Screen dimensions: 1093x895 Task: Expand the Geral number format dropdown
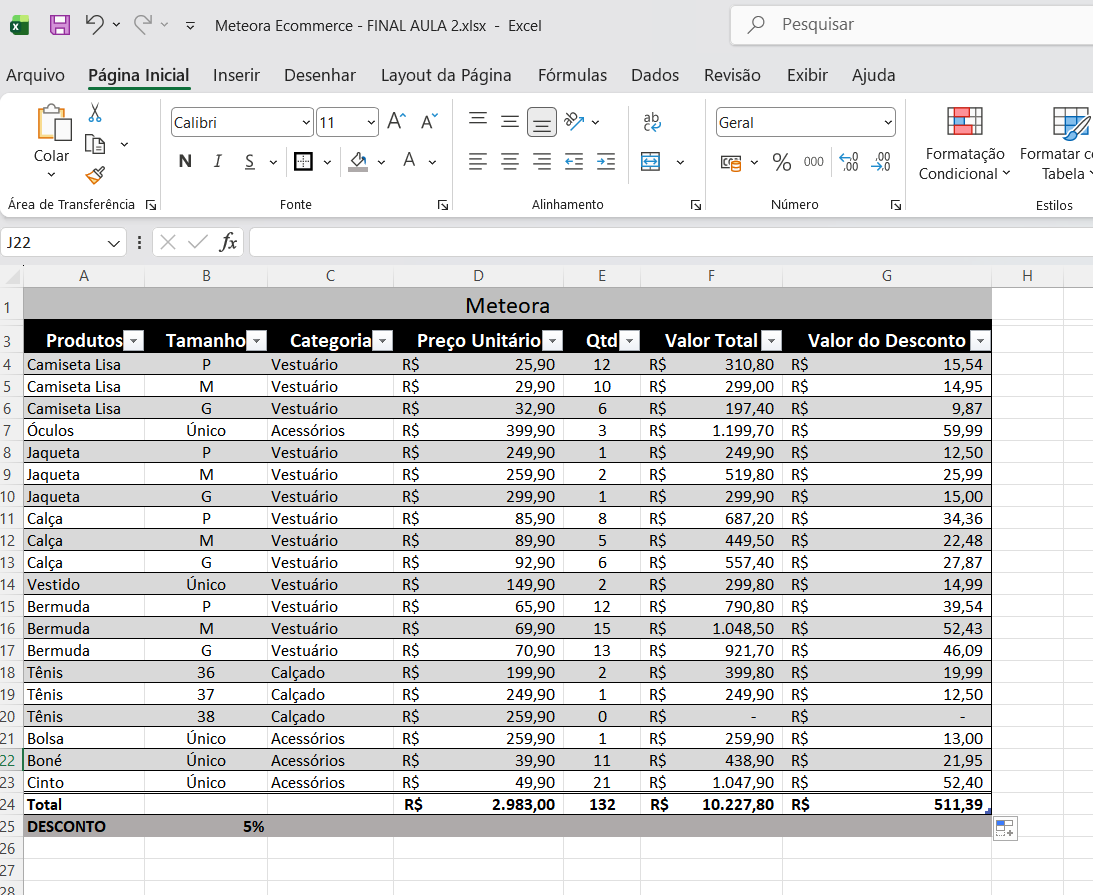(887, 123)
